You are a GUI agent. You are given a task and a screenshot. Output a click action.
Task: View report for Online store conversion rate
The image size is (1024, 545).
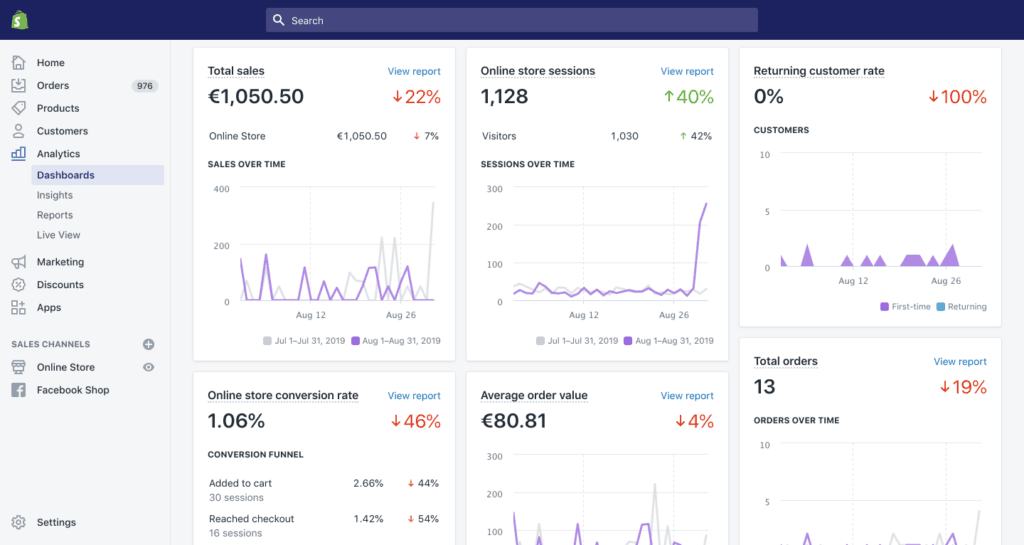point(414,396)
